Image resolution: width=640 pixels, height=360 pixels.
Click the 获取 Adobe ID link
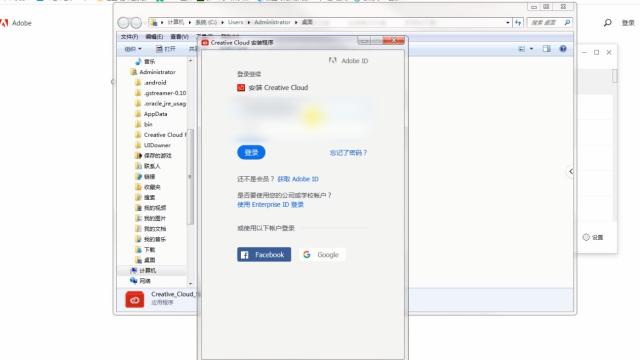coord(298,179)
